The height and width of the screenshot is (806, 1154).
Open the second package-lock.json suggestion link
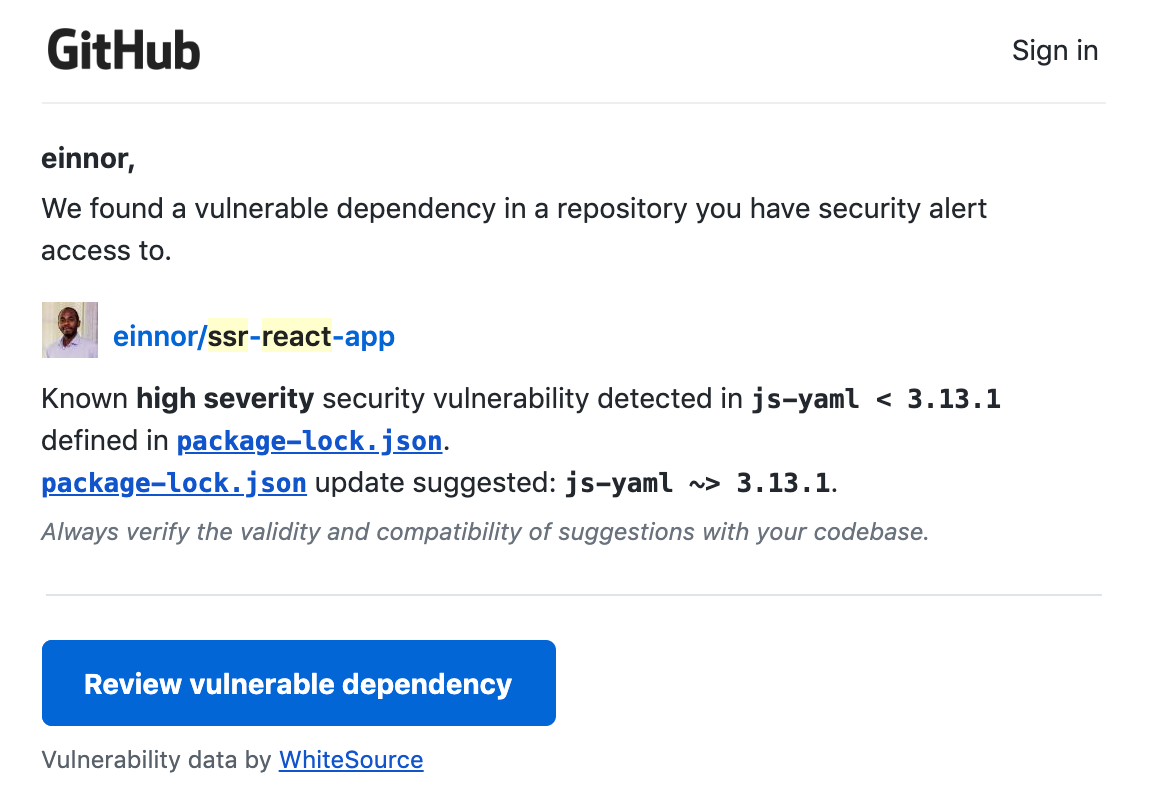click(x=173, y=483)
